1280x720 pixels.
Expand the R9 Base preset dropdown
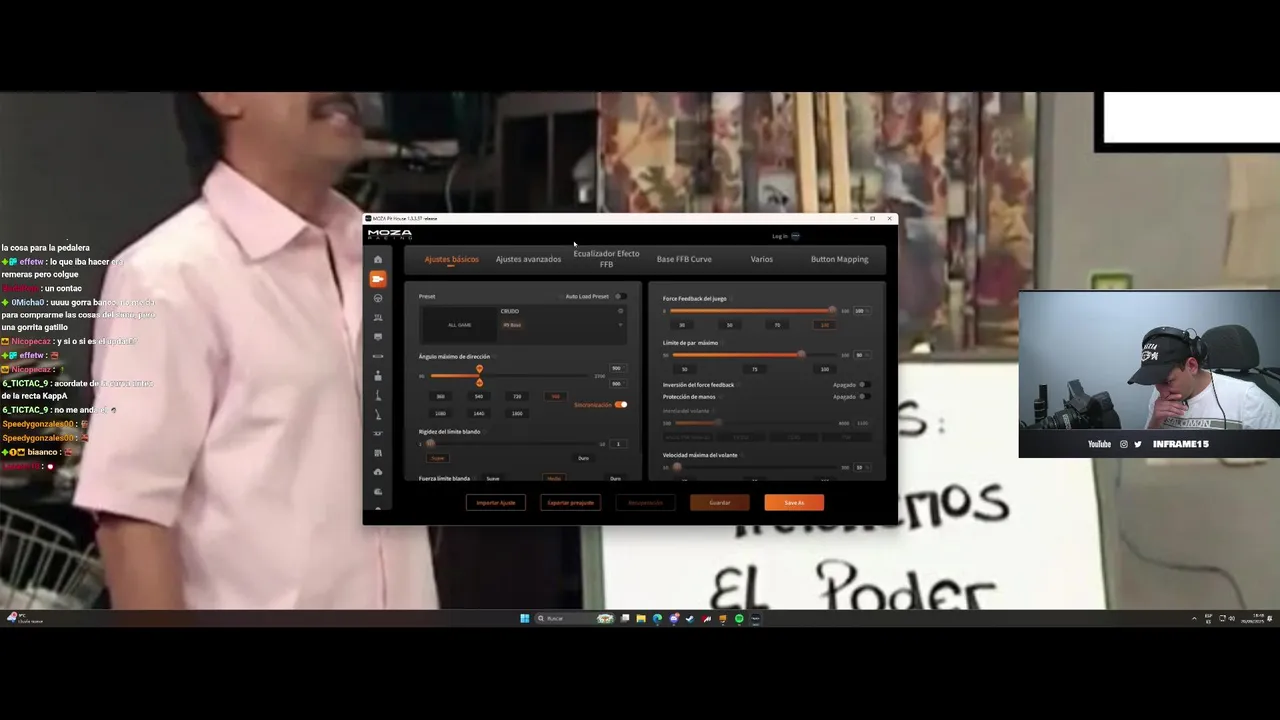pyautogui.click(x=621, y=325)
